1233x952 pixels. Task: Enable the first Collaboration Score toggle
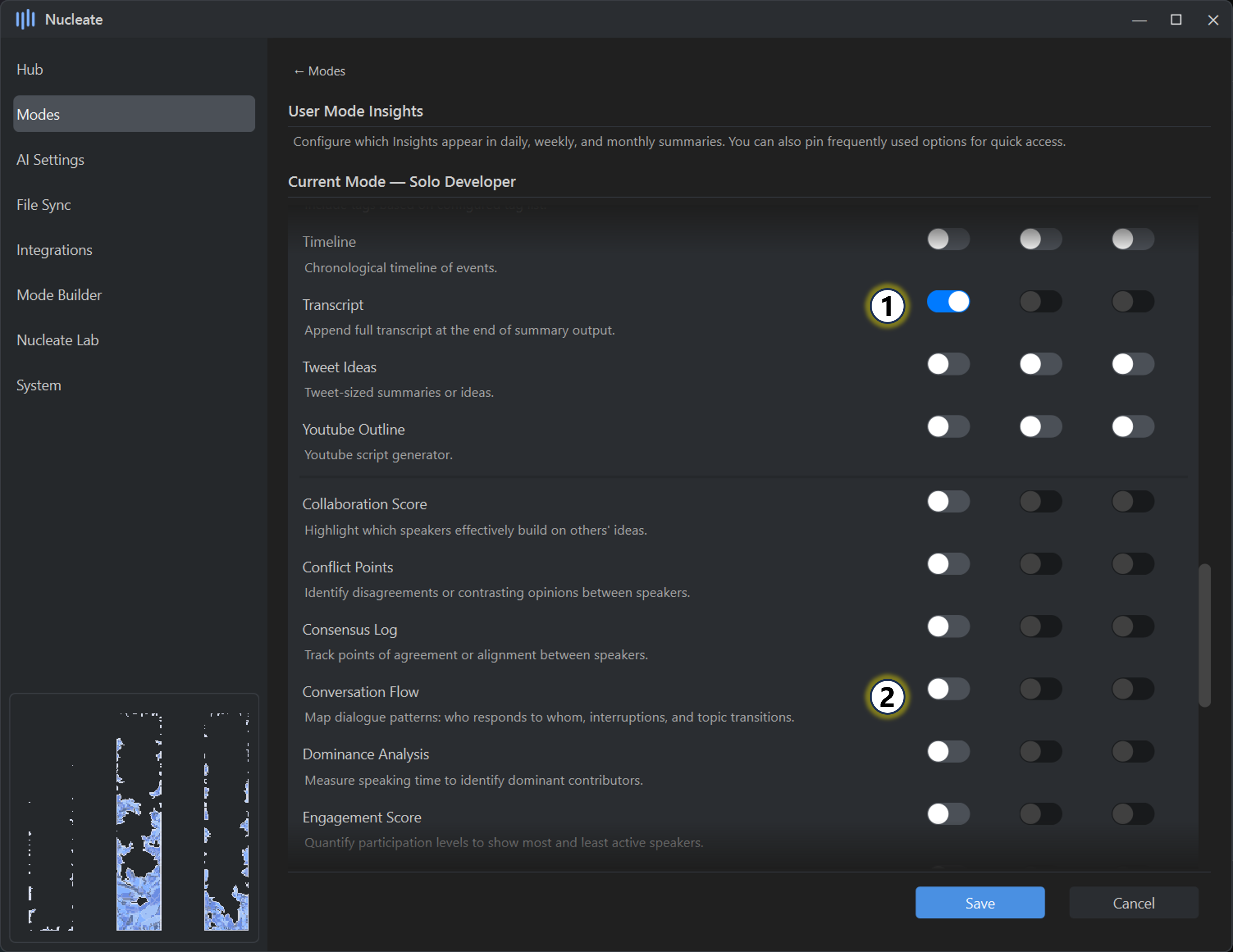(x=948, y=501)
